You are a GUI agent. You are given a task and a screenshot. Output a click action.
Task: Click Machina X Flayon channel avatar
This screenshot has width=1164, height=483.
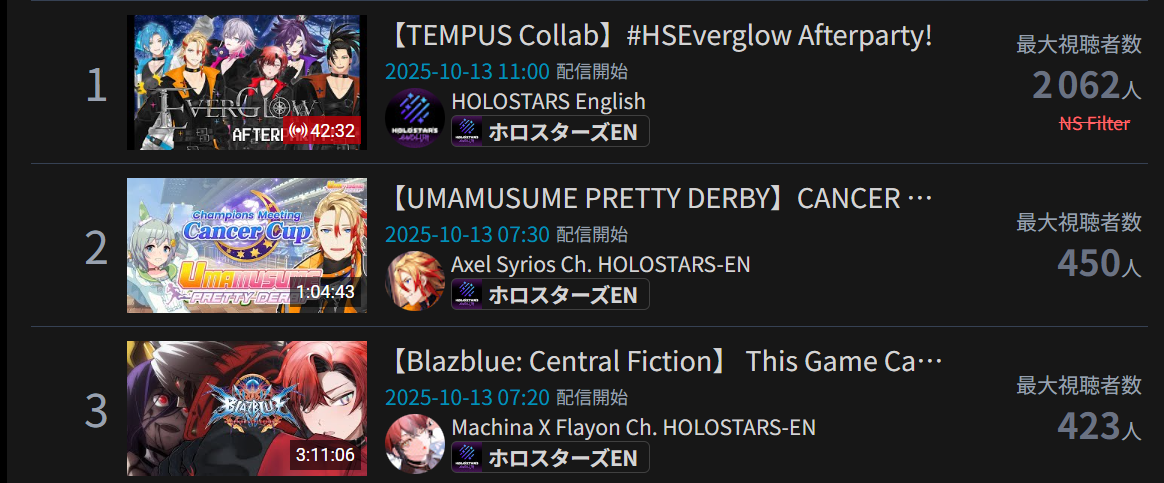pos(415,444)
